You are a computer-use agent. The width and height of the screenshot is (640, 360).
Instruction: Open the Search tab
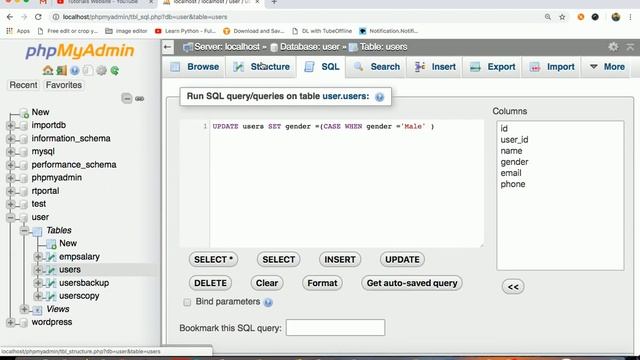tap(376, 67)
